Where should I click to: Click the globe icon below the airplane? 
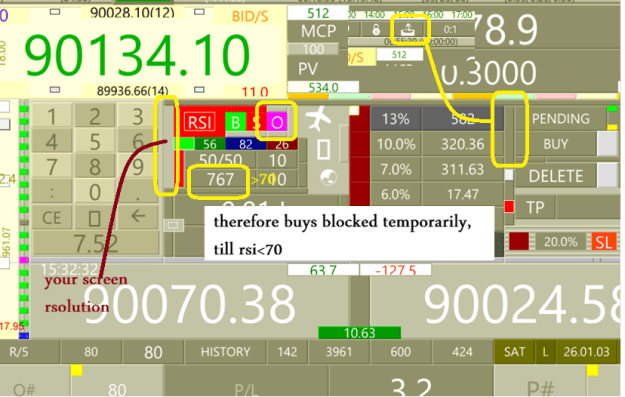coord(328,177)
